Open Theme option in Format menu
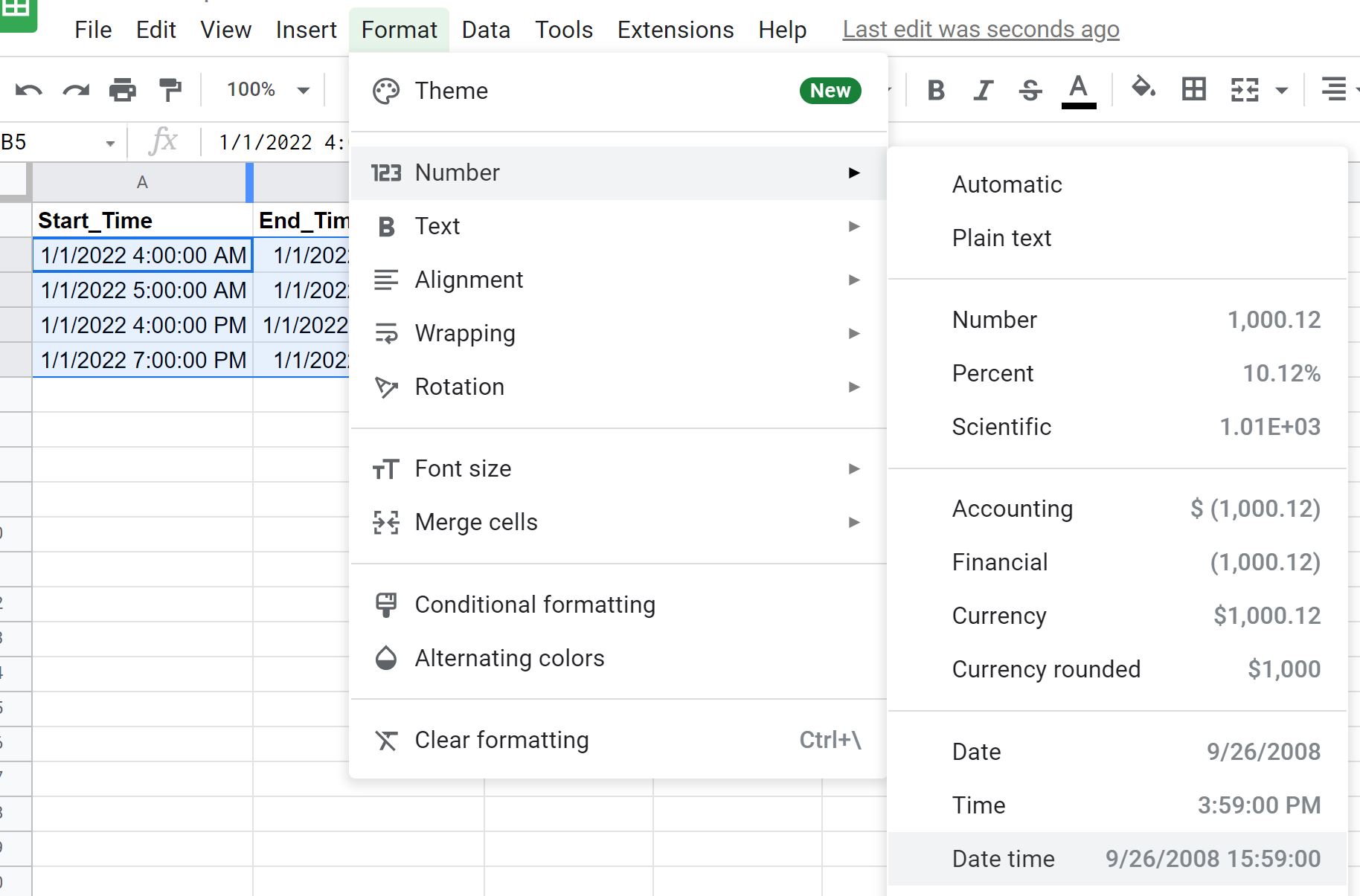This screenshot has height=896, width=1360. coord(618,91)
